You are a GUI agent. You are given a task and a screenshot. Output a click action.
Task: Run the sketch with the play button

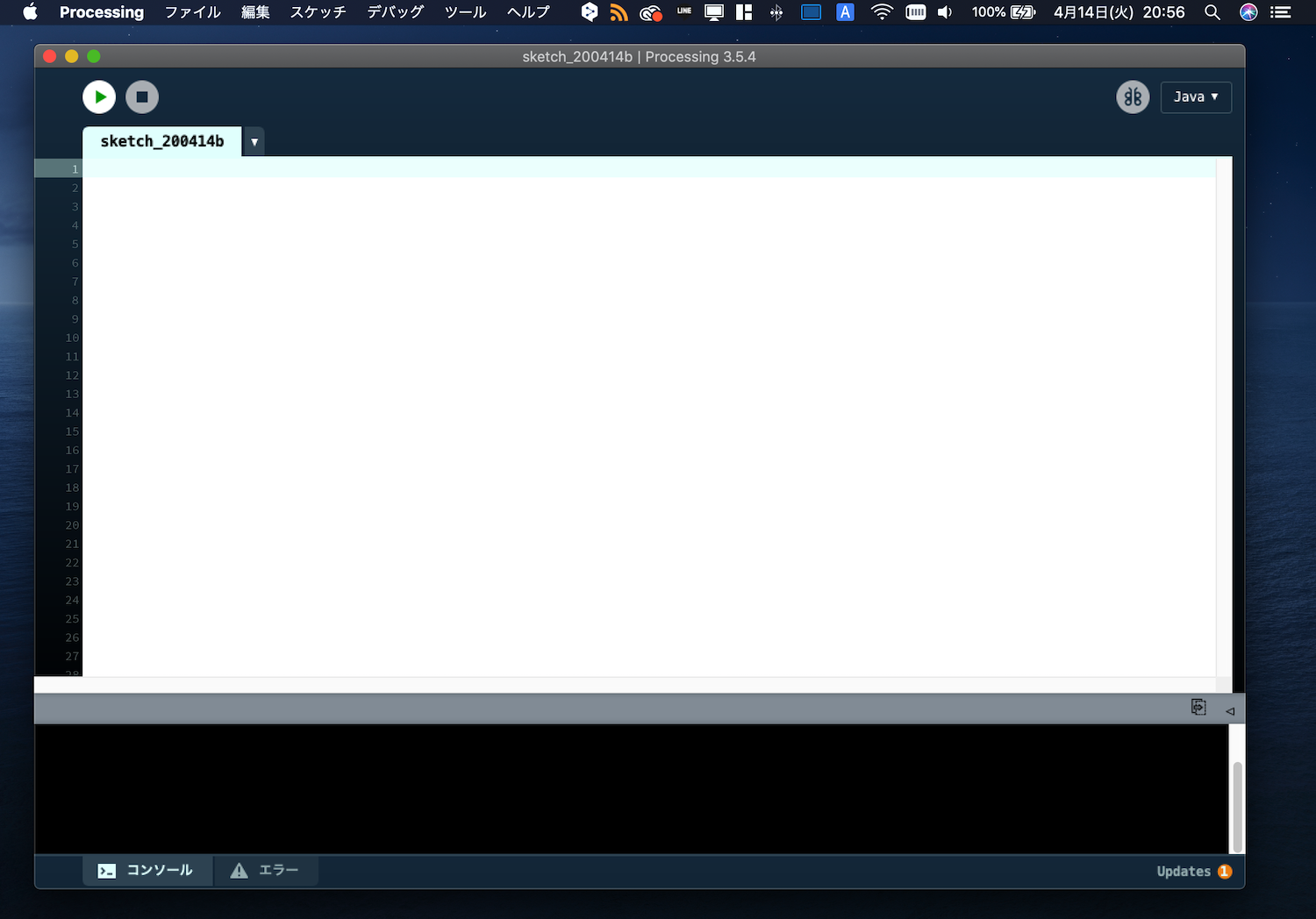99,96
